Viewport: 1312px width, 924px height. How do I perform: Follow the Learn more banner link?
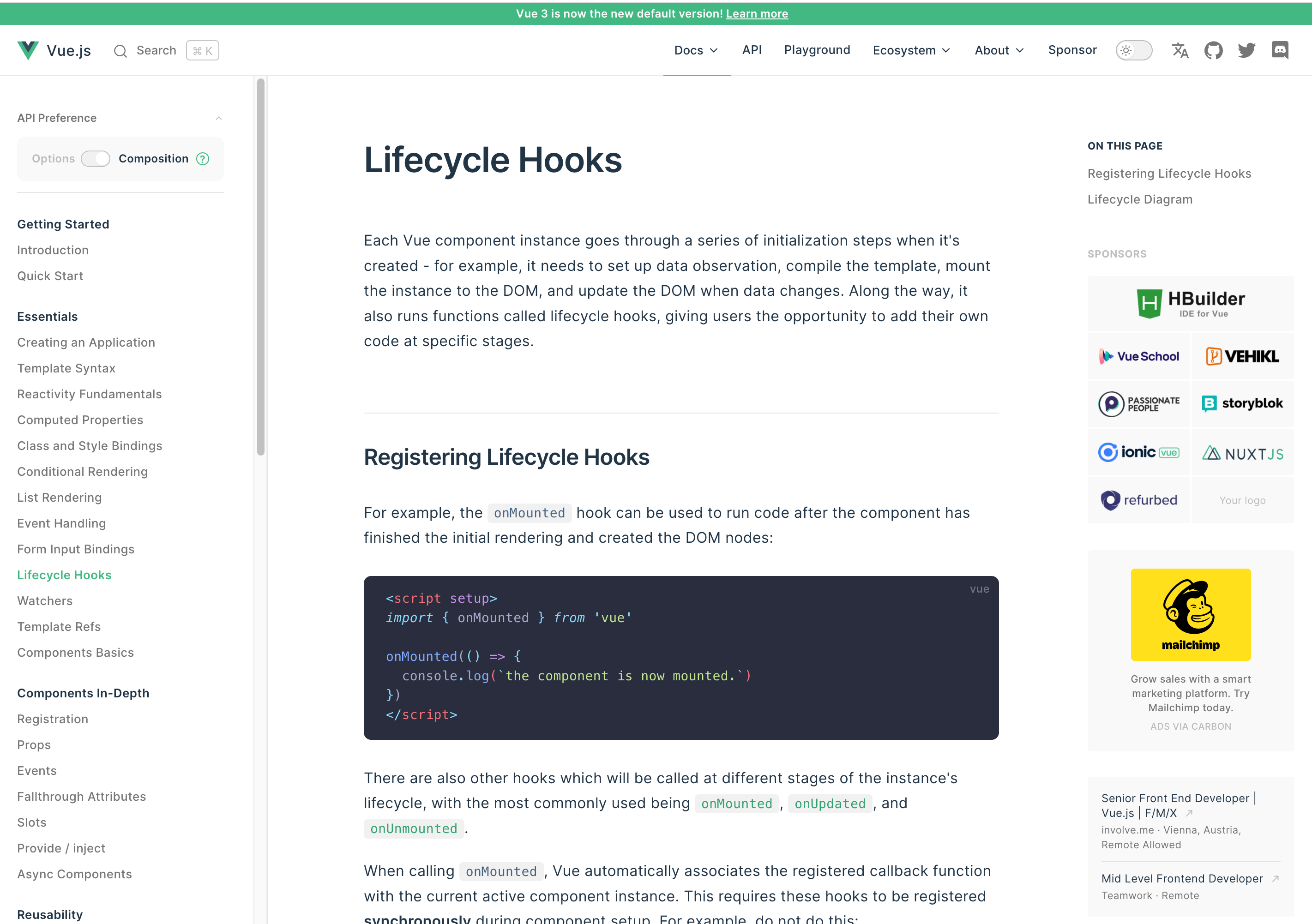[x=757, y=13]
